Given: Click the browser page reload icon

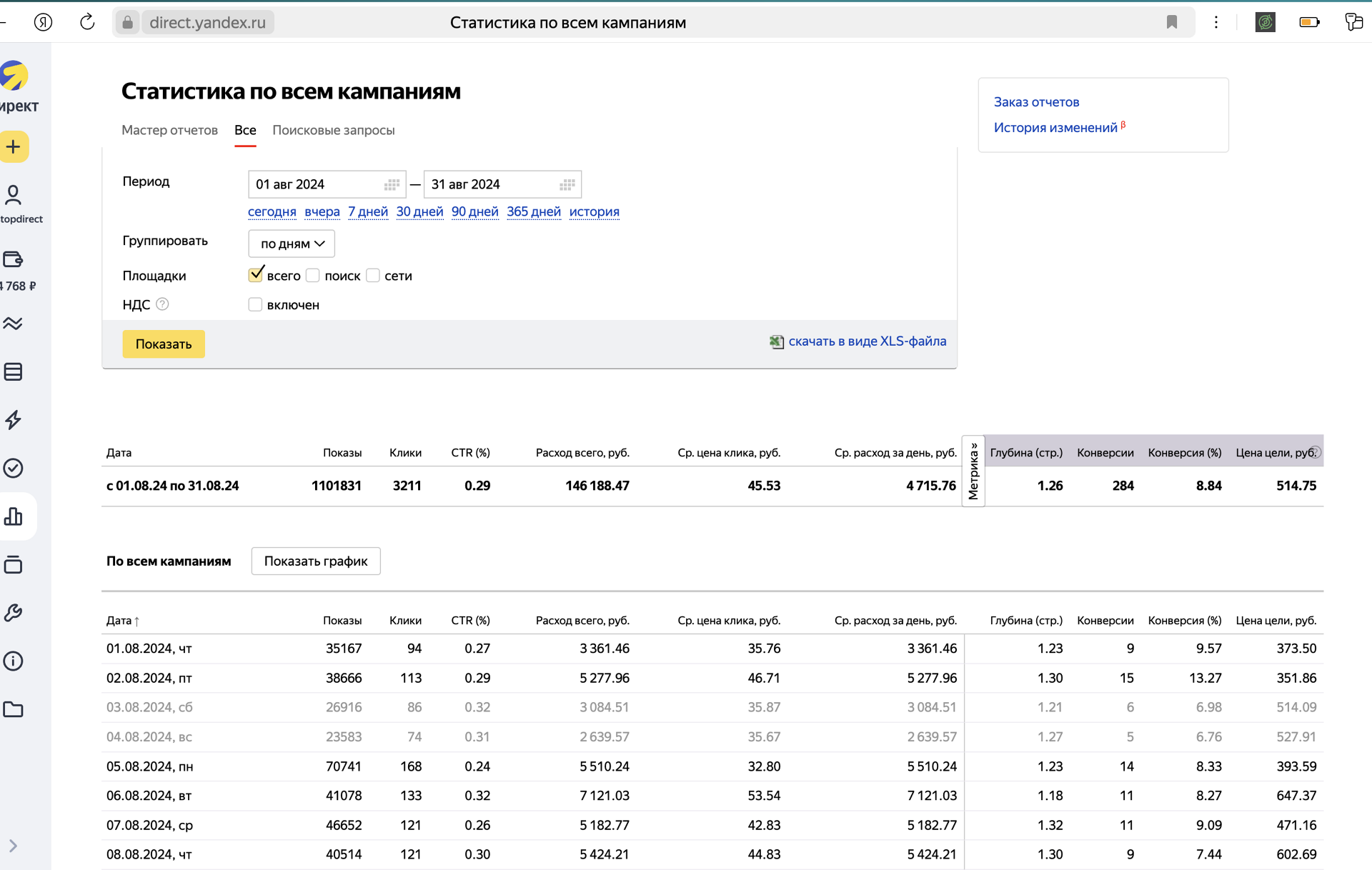Looking at the screenshot, I should 87,22.
